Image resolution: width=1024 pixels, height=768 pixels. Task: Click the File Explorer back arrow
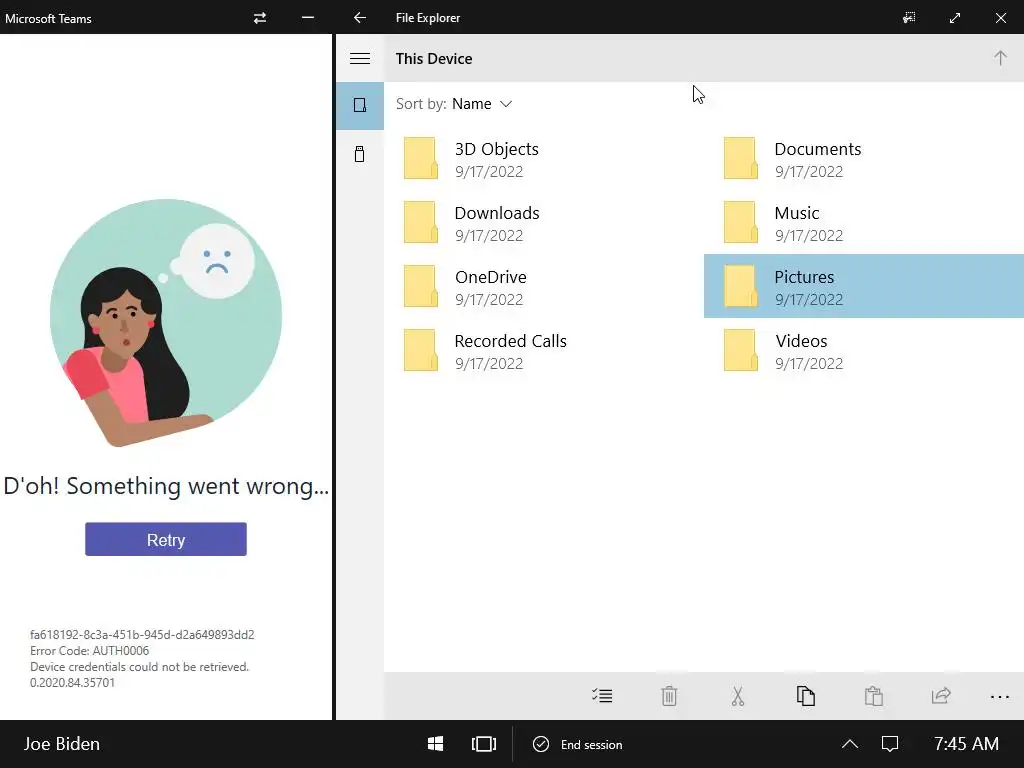coord(360,18)
